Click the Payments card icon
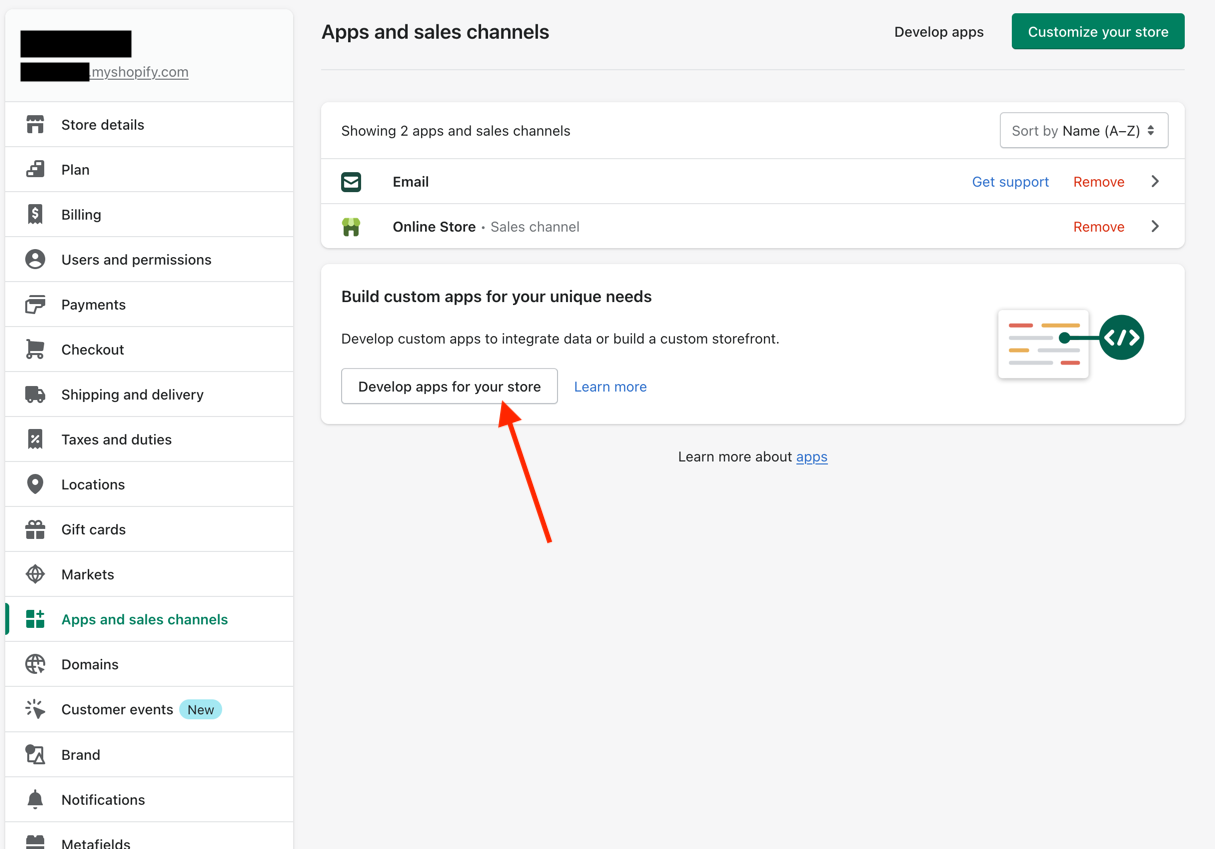The height and width of the screenshot is (849, 1215). pos(35,305)
